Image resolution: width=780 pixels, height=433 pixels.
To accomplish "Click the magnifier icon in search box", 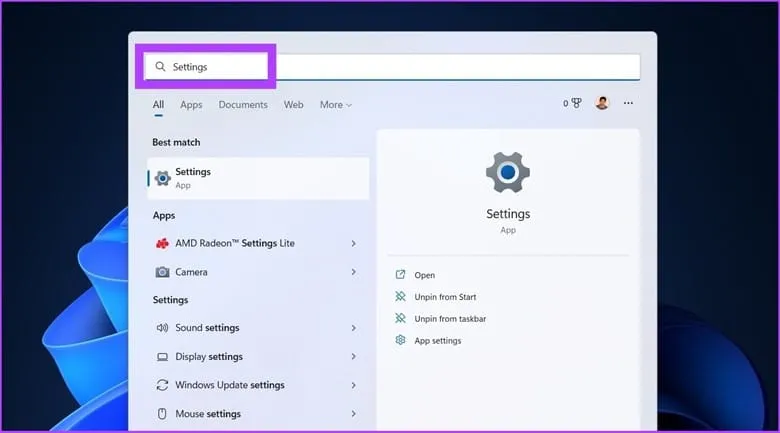I will 160,67.
